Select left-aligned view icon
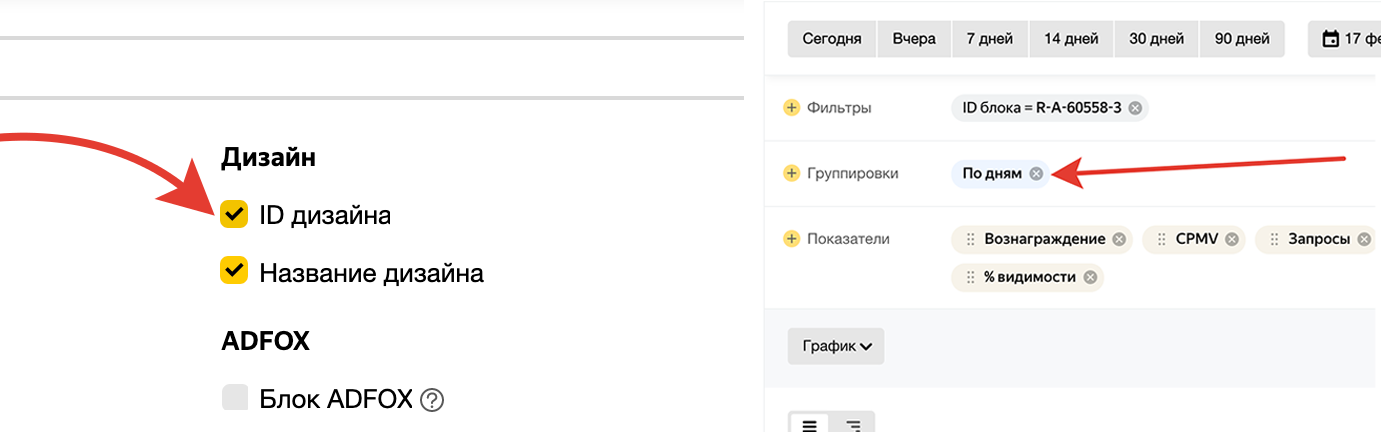This screenshot has height=432, width=1381. (809, 425)
